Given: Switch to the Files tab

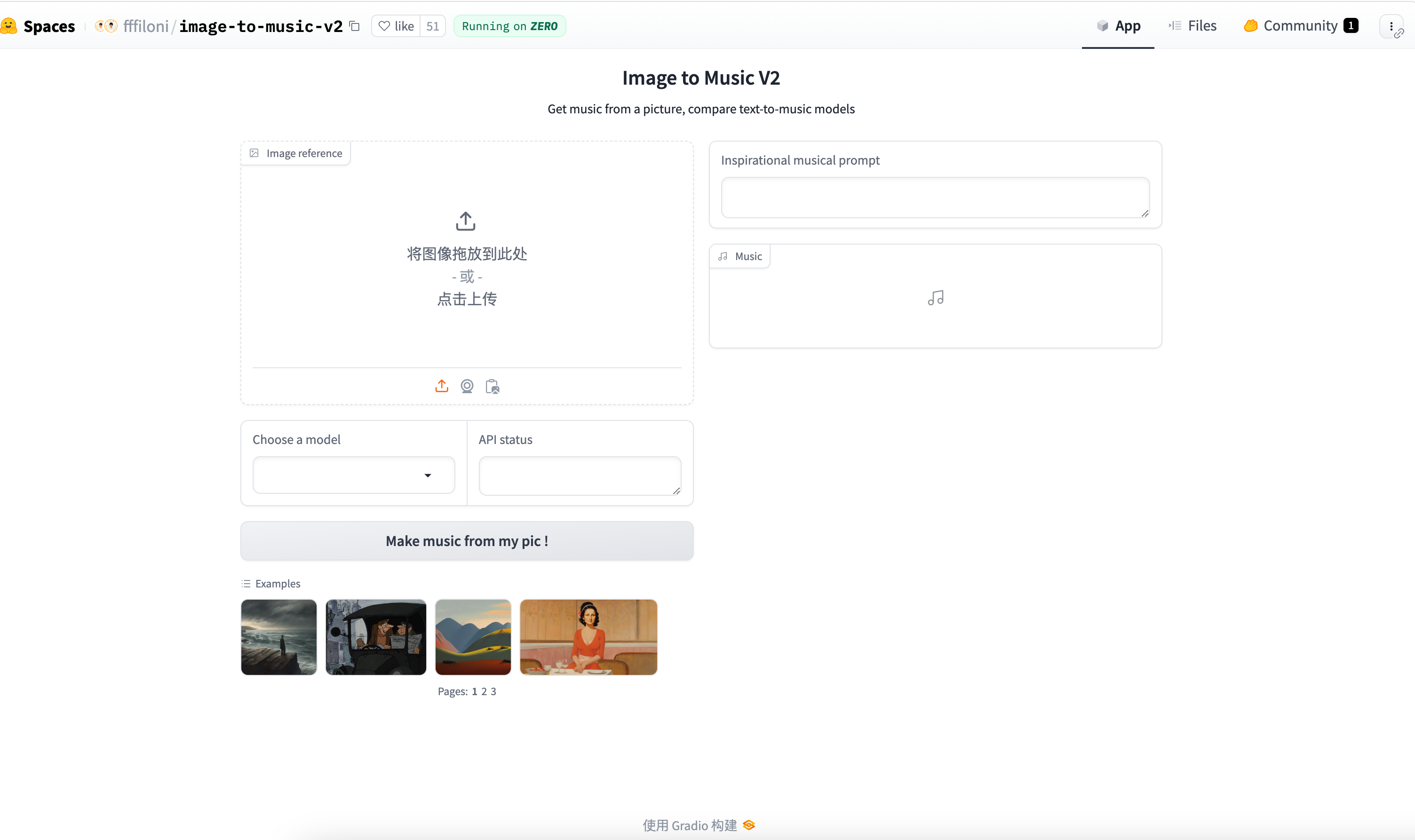Looking at the screenshot, I should [x=1192, y=25].
